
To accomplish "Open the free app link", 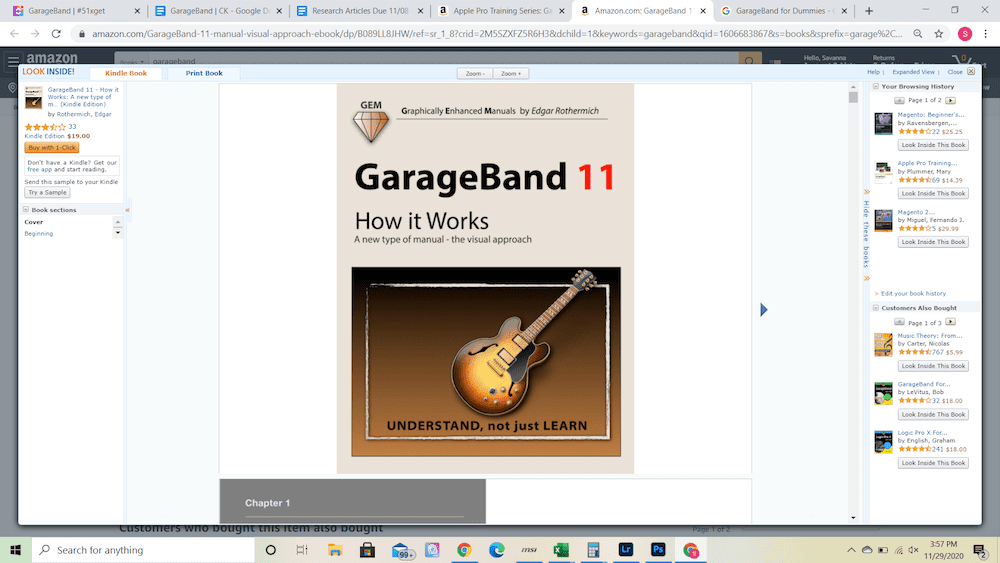I will coord(39,170).
